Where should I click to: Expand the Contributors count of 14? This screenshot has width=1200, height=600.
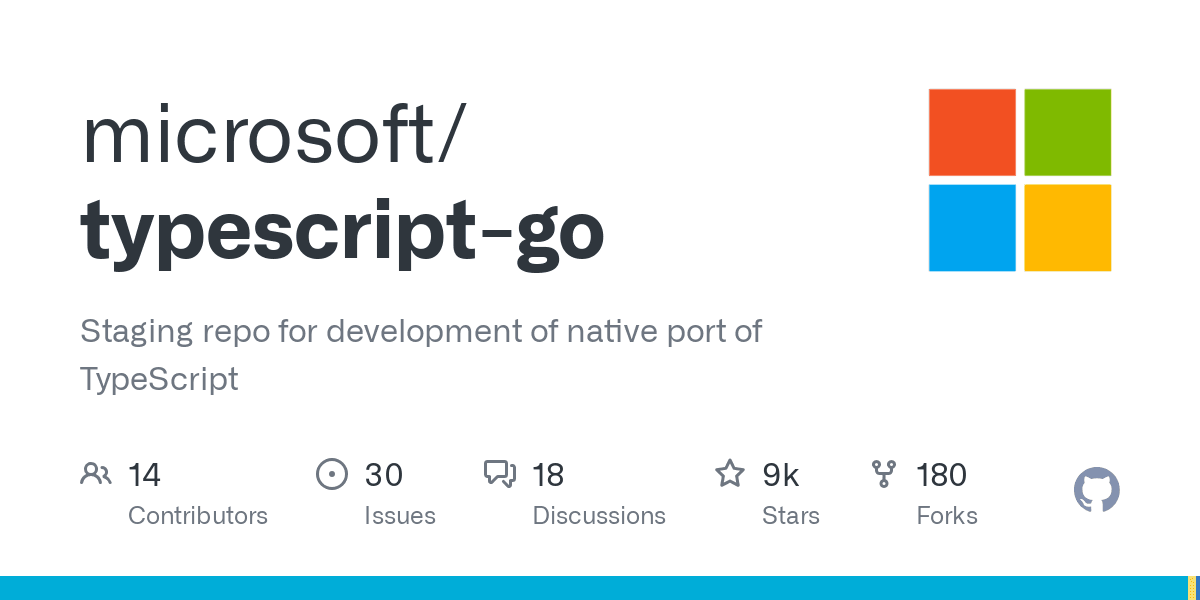pyautogui.click(x=145, y=474)
